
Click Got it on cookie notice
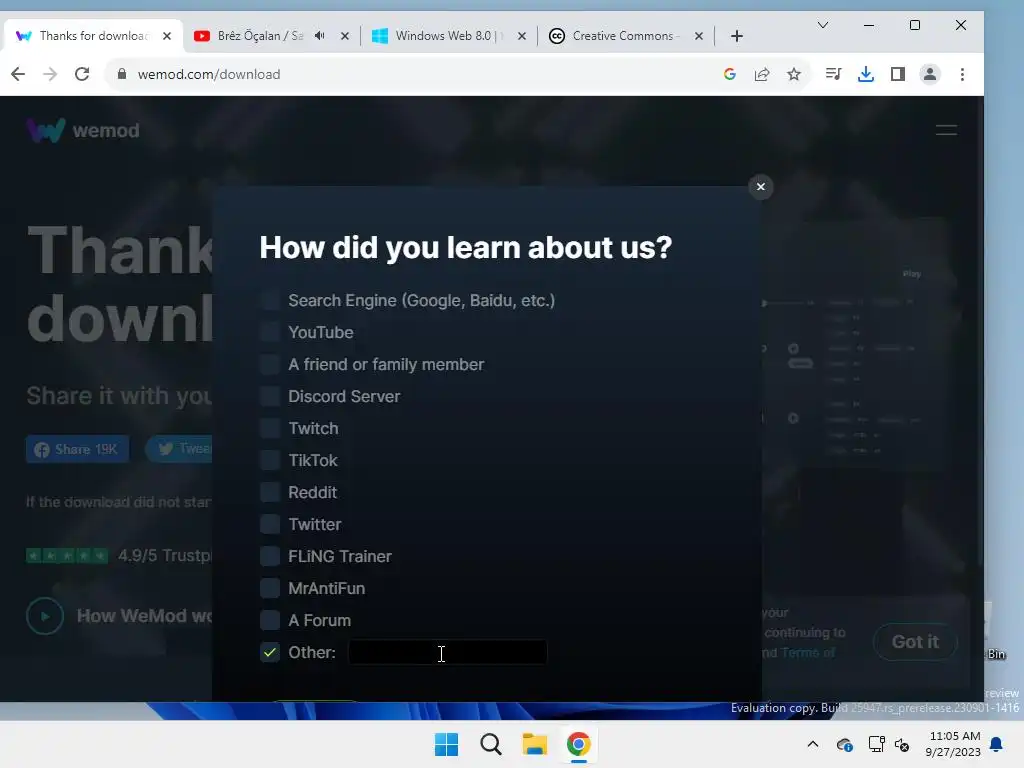916,642
